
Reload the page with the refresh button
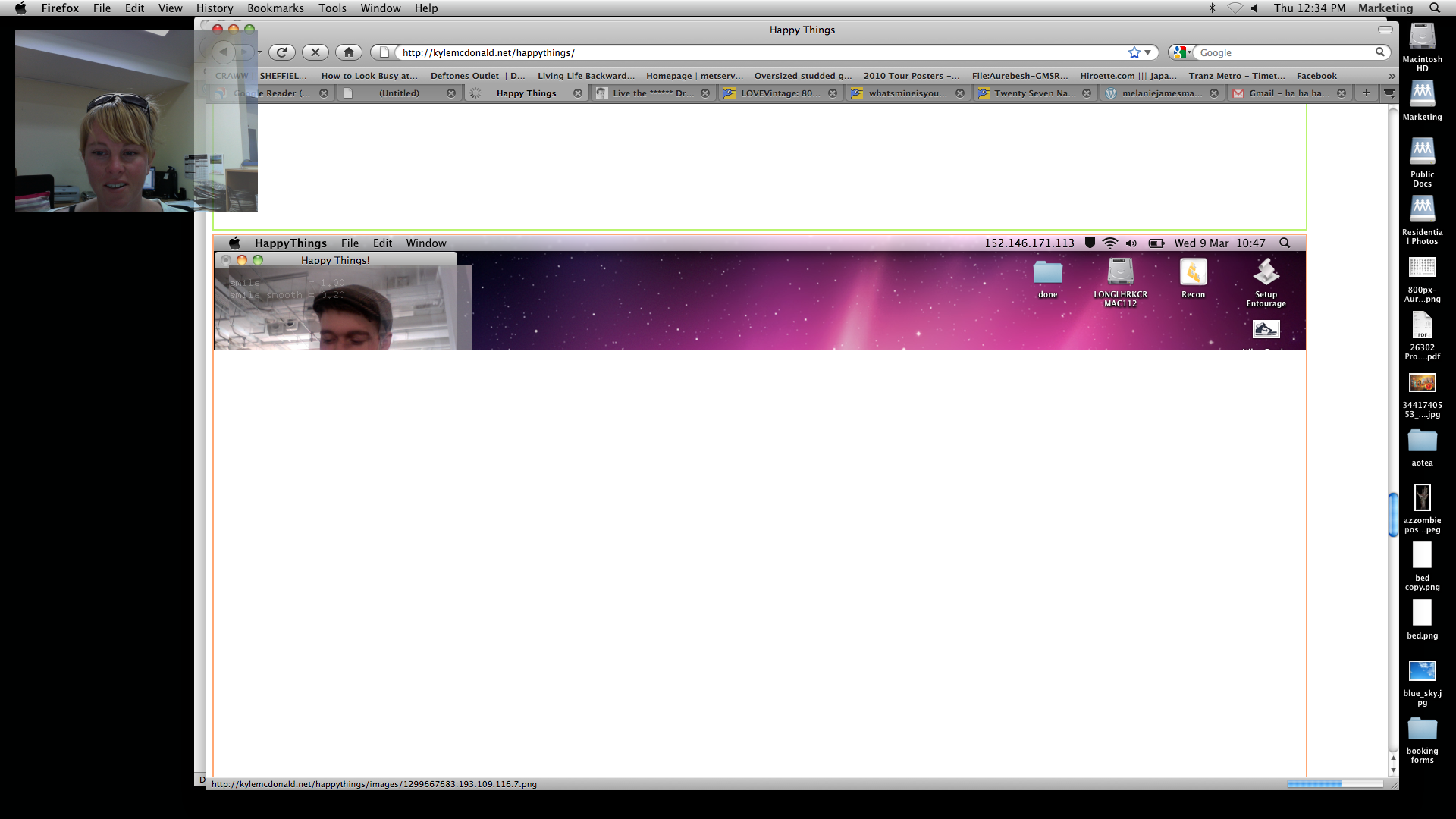coord(281,52)
